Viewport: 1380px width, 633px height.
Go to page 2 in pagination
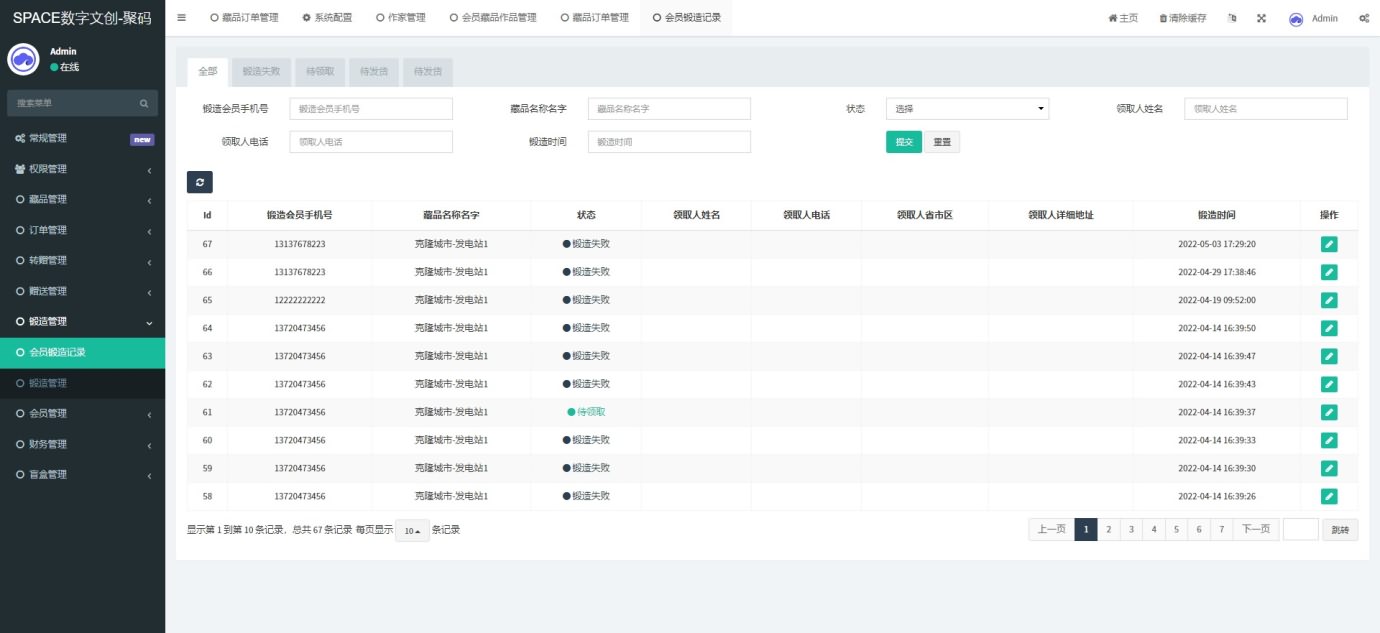coord(1108,530)
